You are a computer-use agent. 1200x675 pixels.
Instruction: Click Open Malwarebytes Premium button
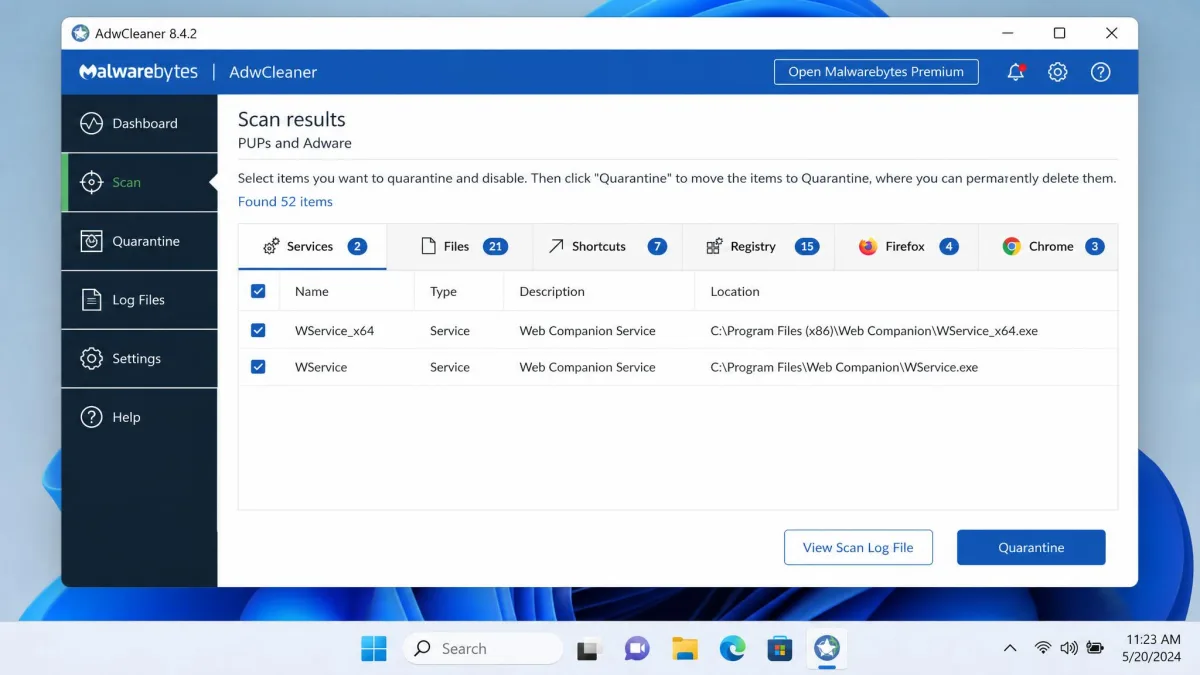pyautogui.click(x=876, y=72)
